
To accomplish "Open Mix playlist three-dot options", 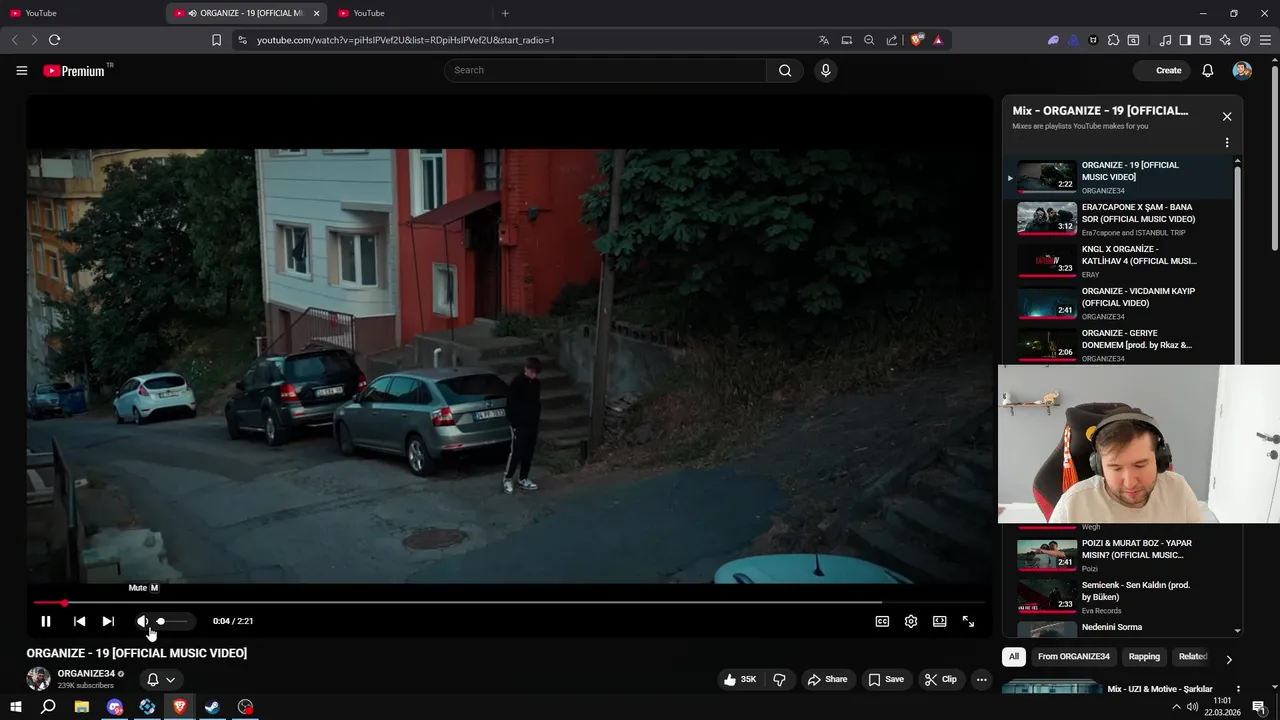I will coord(1227,143).
